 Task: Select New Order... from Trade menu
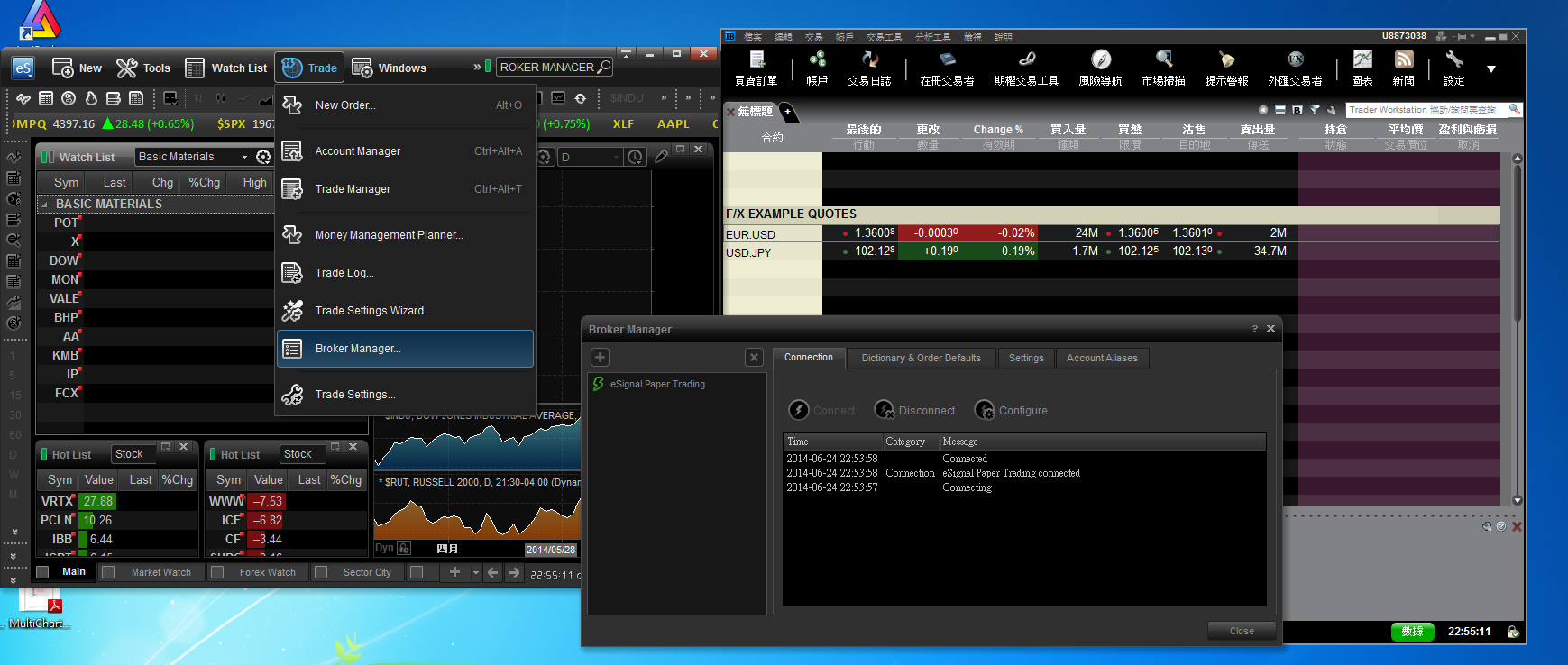(405, 105)
